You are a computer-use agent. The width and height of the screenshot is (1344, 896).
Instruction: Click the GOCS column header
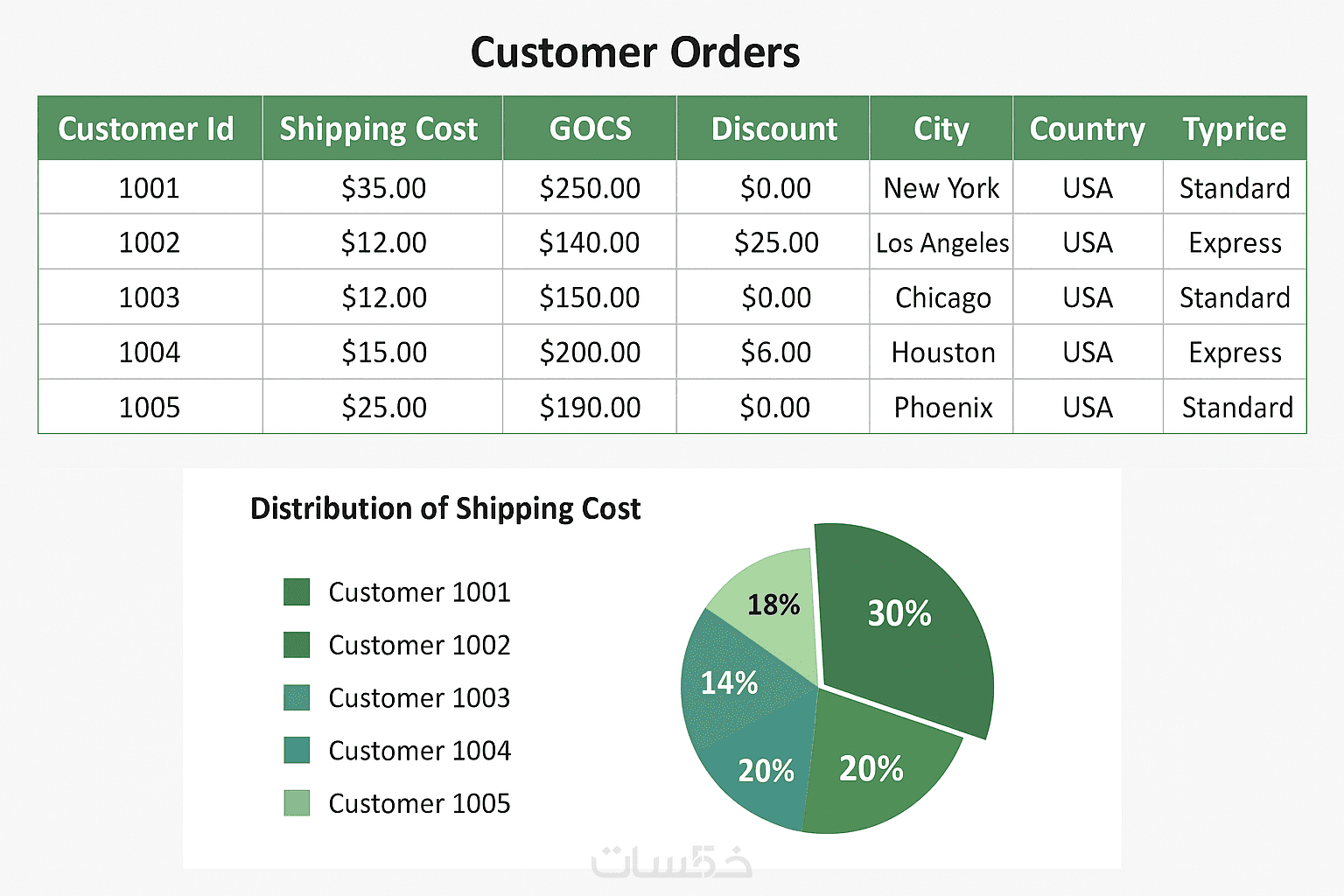(590, 129)
